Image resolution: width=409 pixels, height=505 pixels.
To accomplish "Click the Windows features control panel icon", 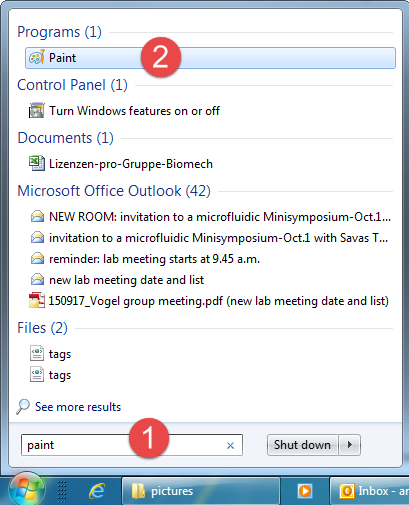I will click(36, 110).
